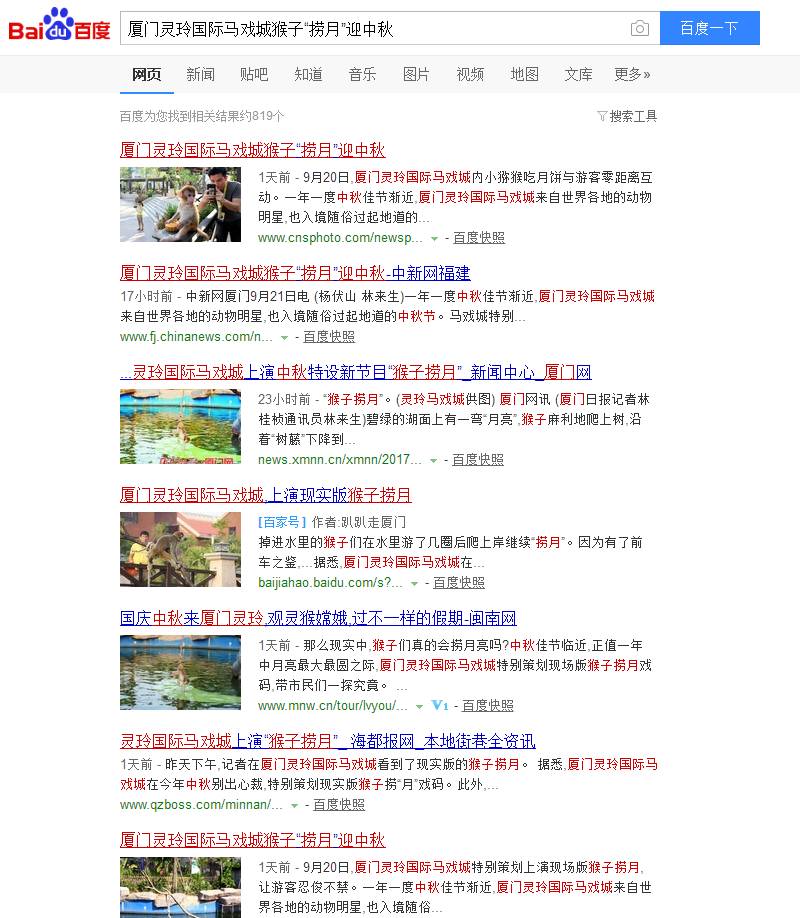Screen dimensions: 800x918
Task: Open the 闽南网 国庆中秋 result title
Action: [318, 618]
